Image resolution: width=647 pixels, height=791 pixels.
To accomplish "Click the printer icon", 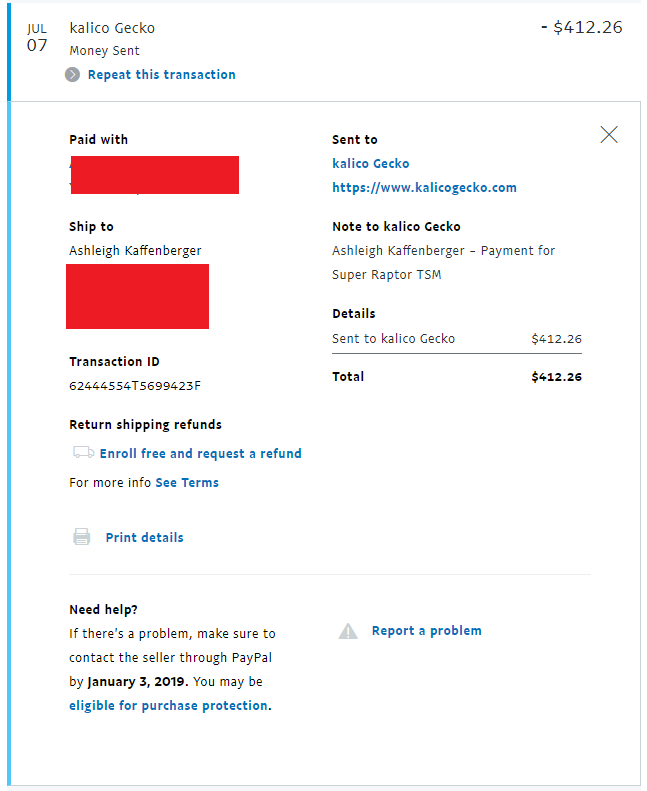I will coord(82,537).
